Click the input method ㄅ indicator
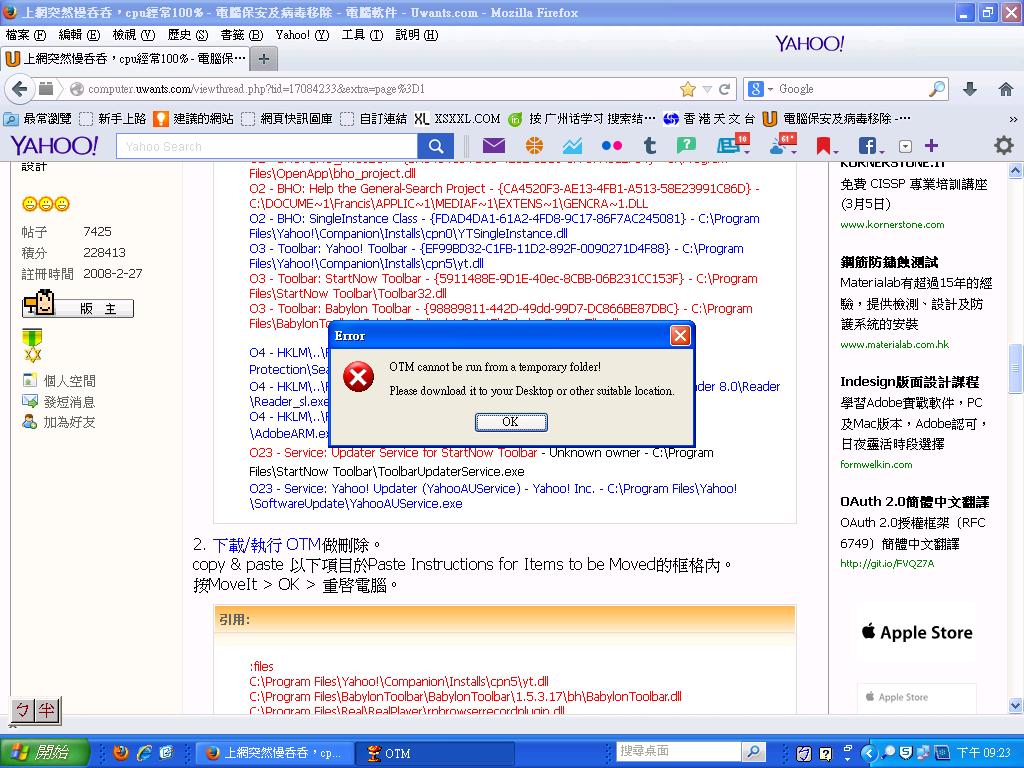The image size is (1024, 768). click(23, 710)
